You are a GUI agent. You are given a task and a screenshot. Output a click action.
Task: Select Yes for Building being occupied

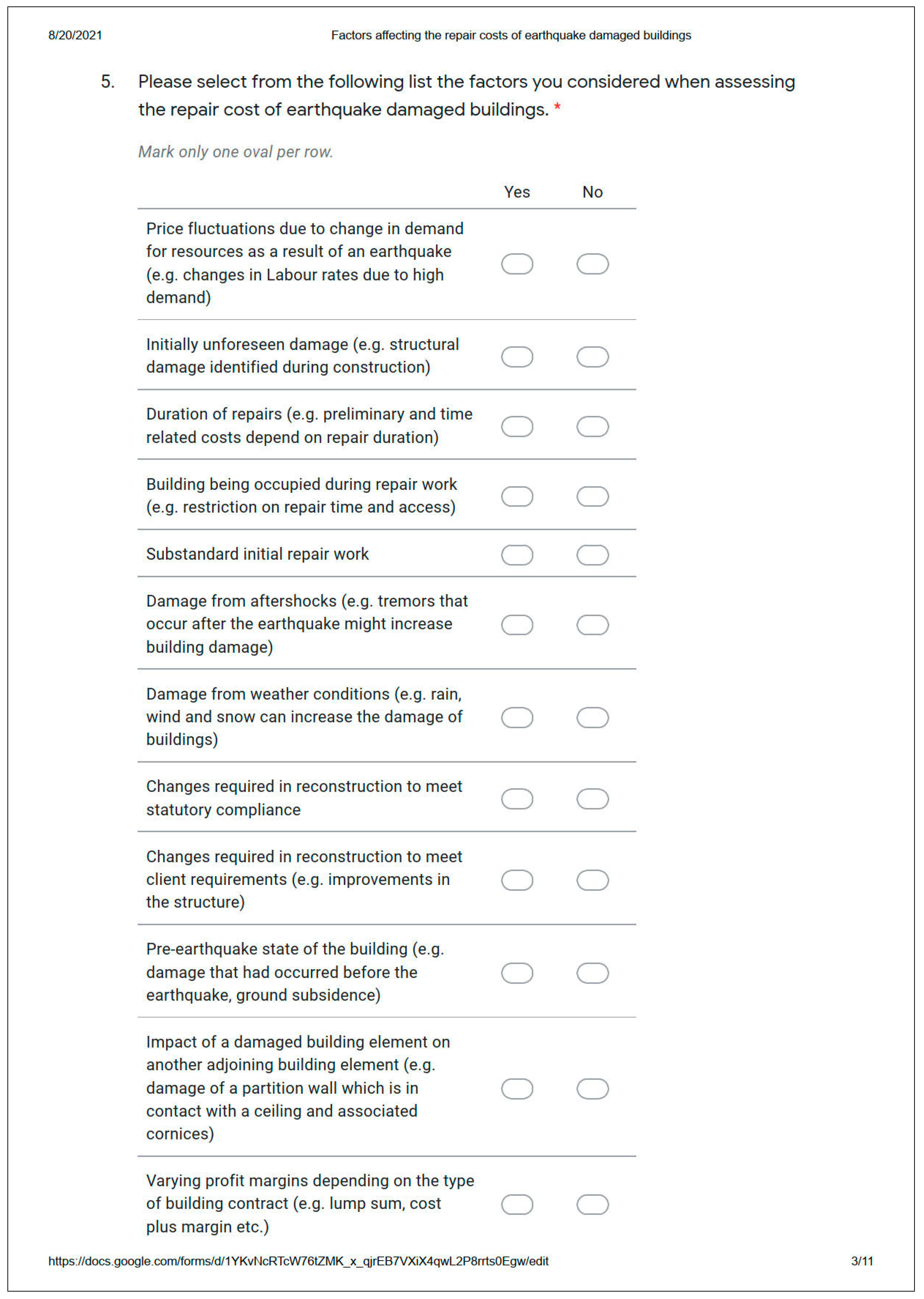tap(517, 496)
